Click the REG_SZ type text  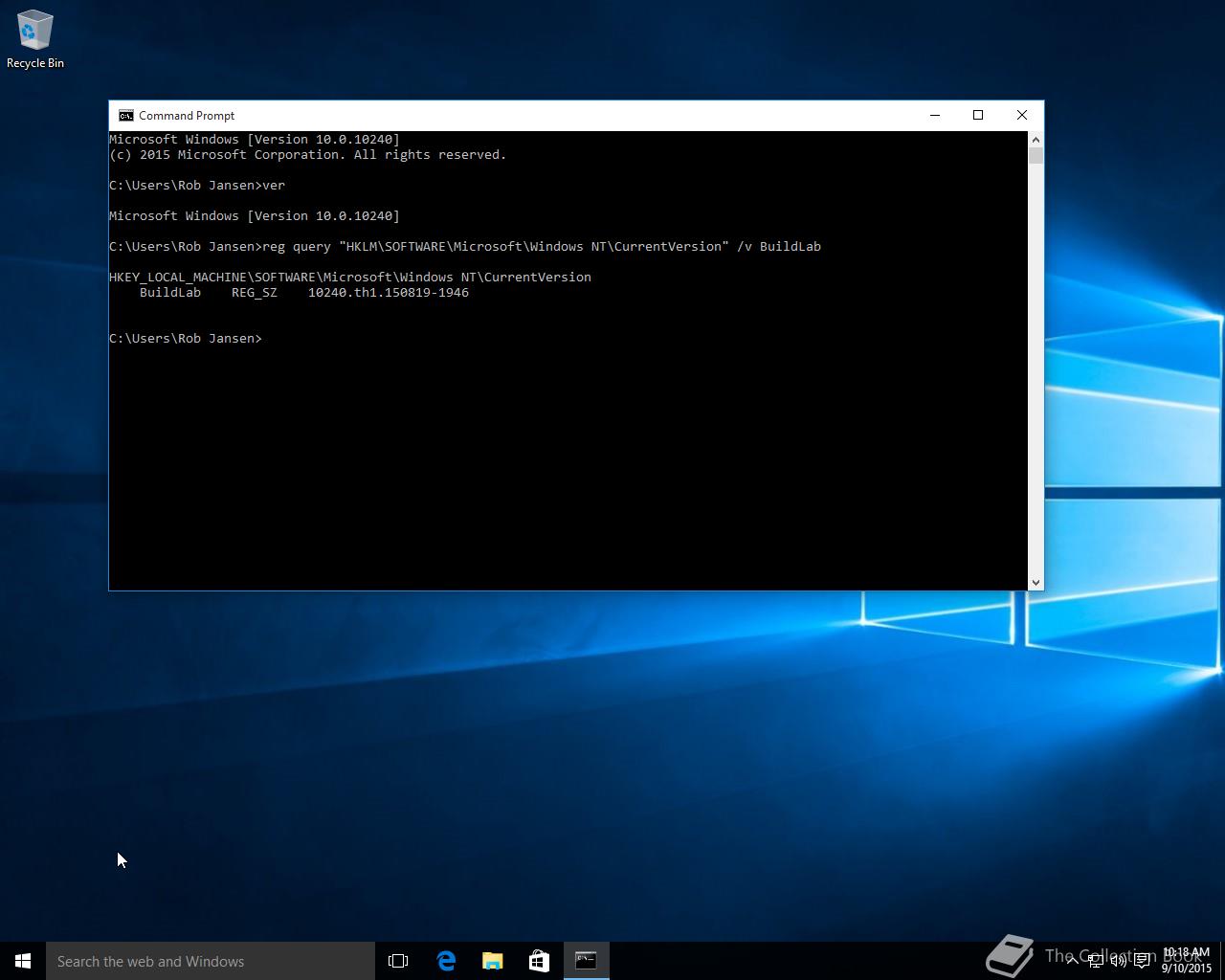tap(255, 293)
